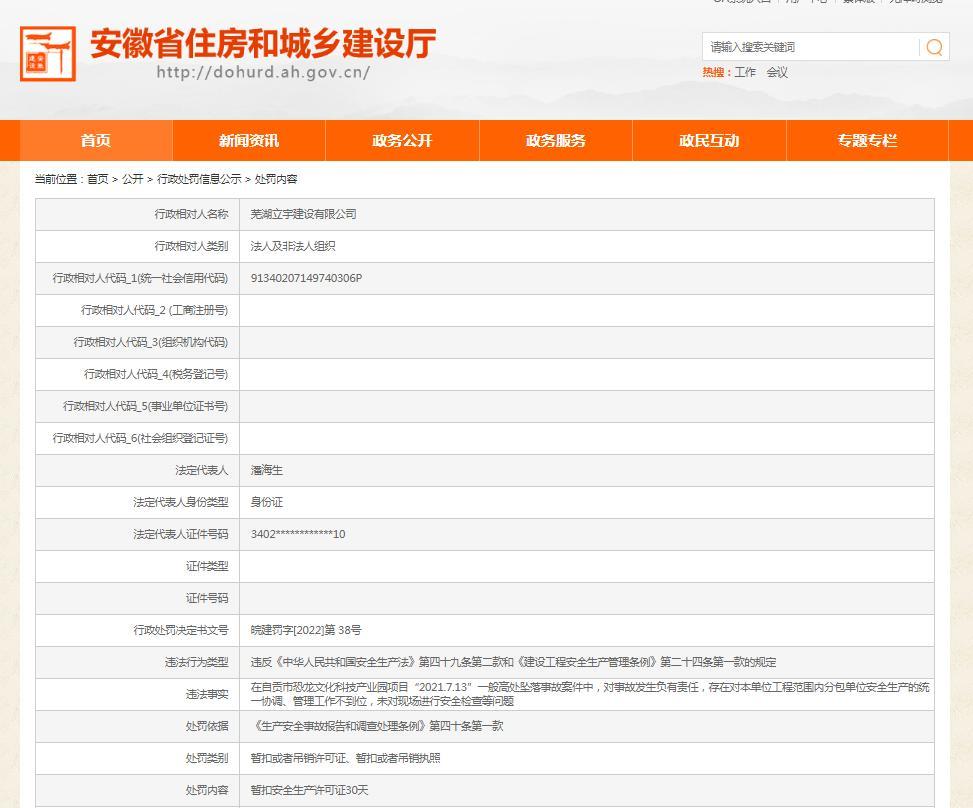Screen dimensions: 973x808
Task: Click the 行政相对人类别 label
Action: [x=191, y=246]
